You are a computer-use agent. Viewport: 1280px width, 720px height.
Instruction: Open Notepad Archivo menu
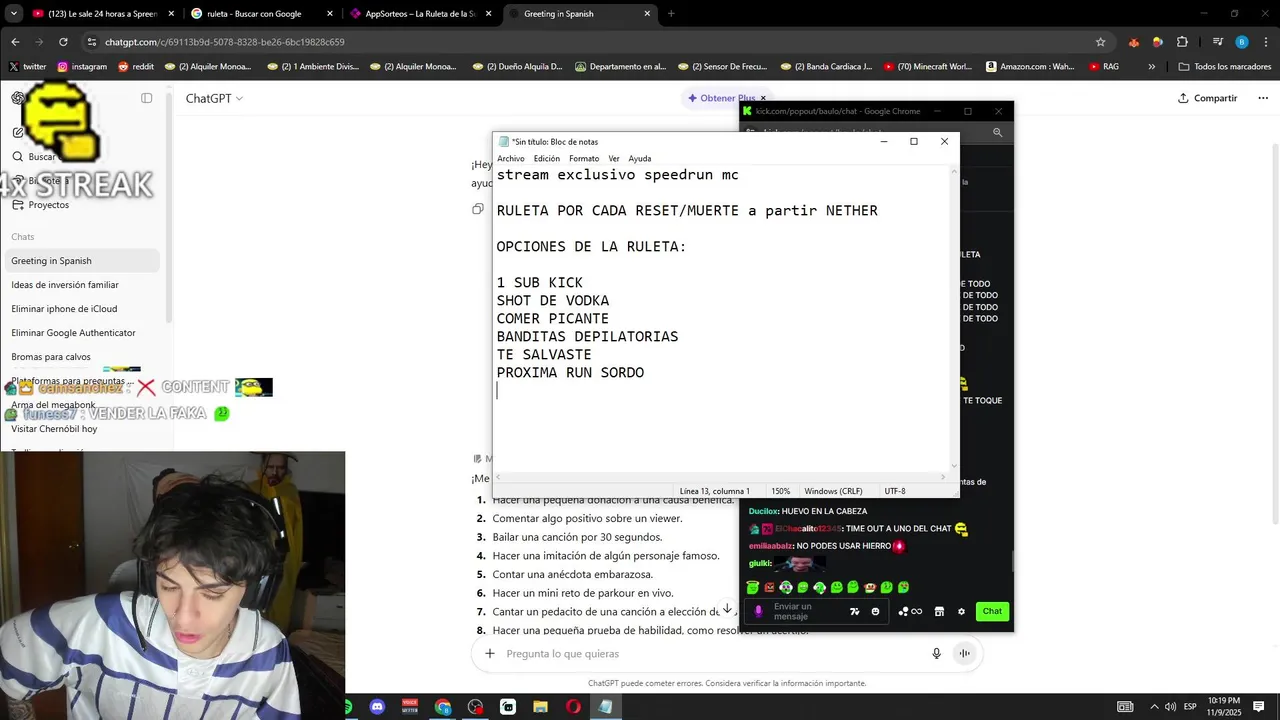pos(511,159)
